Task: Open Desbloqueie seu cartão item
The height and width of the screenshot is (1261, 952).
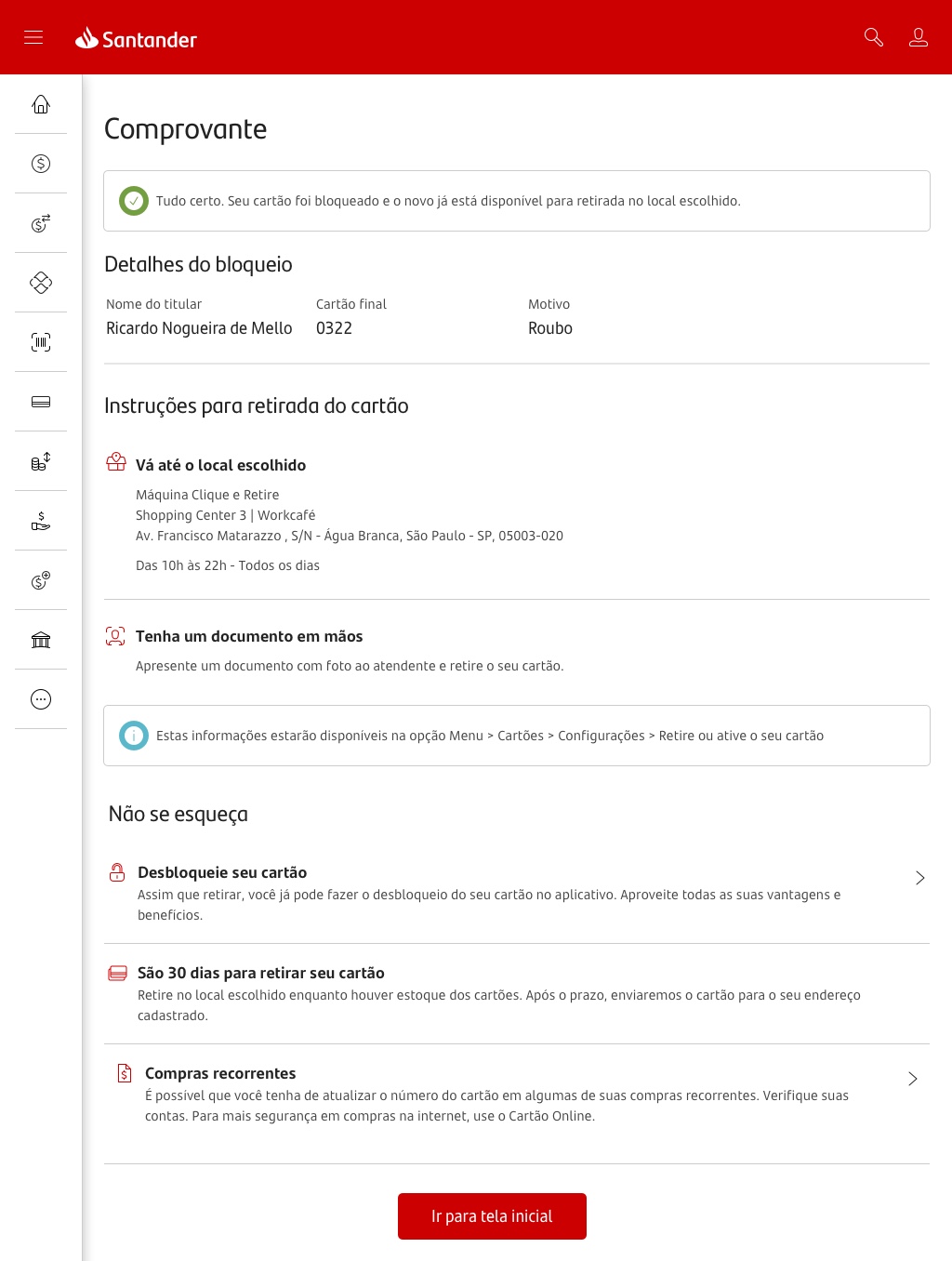Action: click(x=517, y=893)
